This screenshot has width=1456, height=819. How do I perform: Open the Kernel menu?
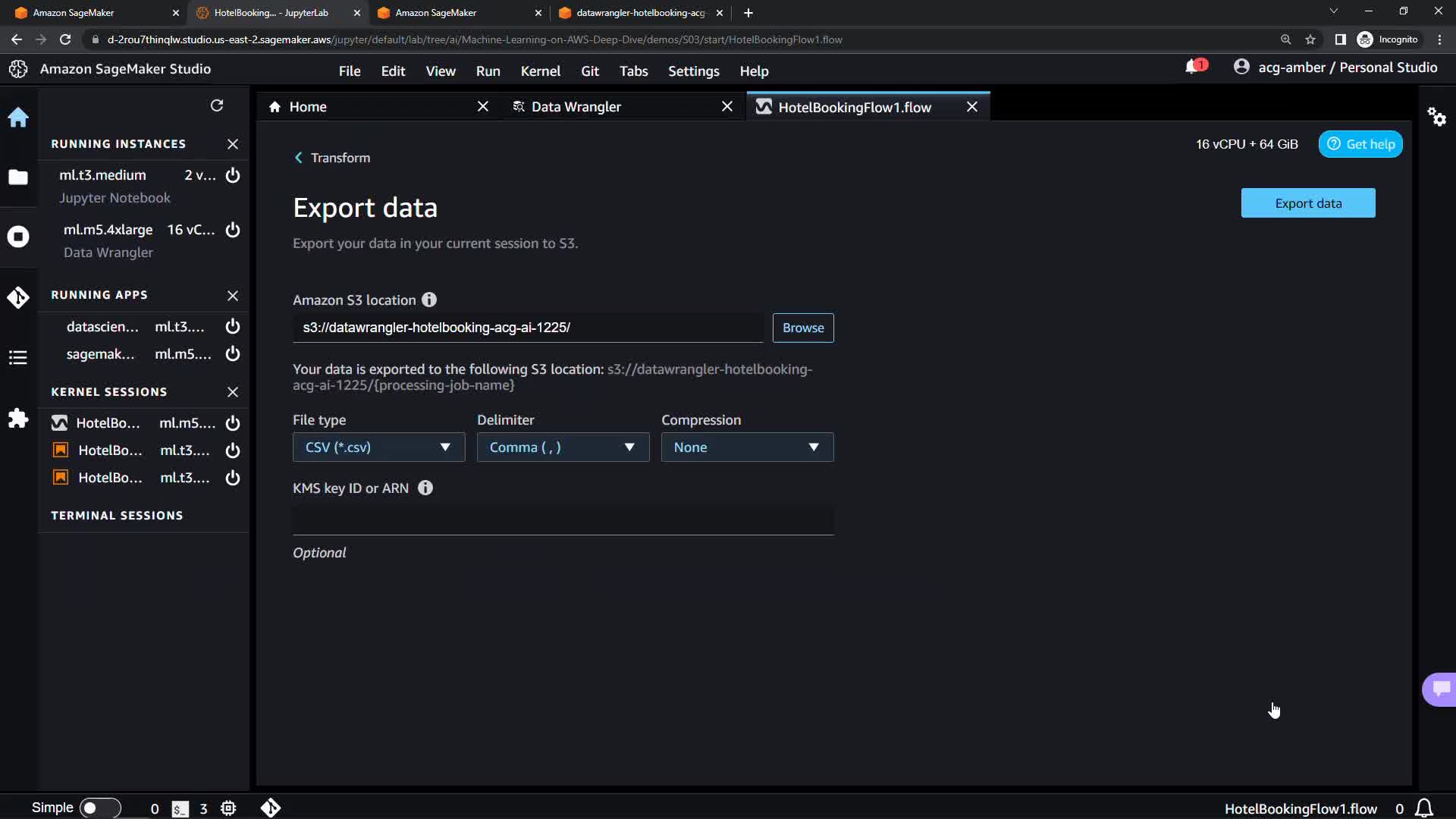540,71
